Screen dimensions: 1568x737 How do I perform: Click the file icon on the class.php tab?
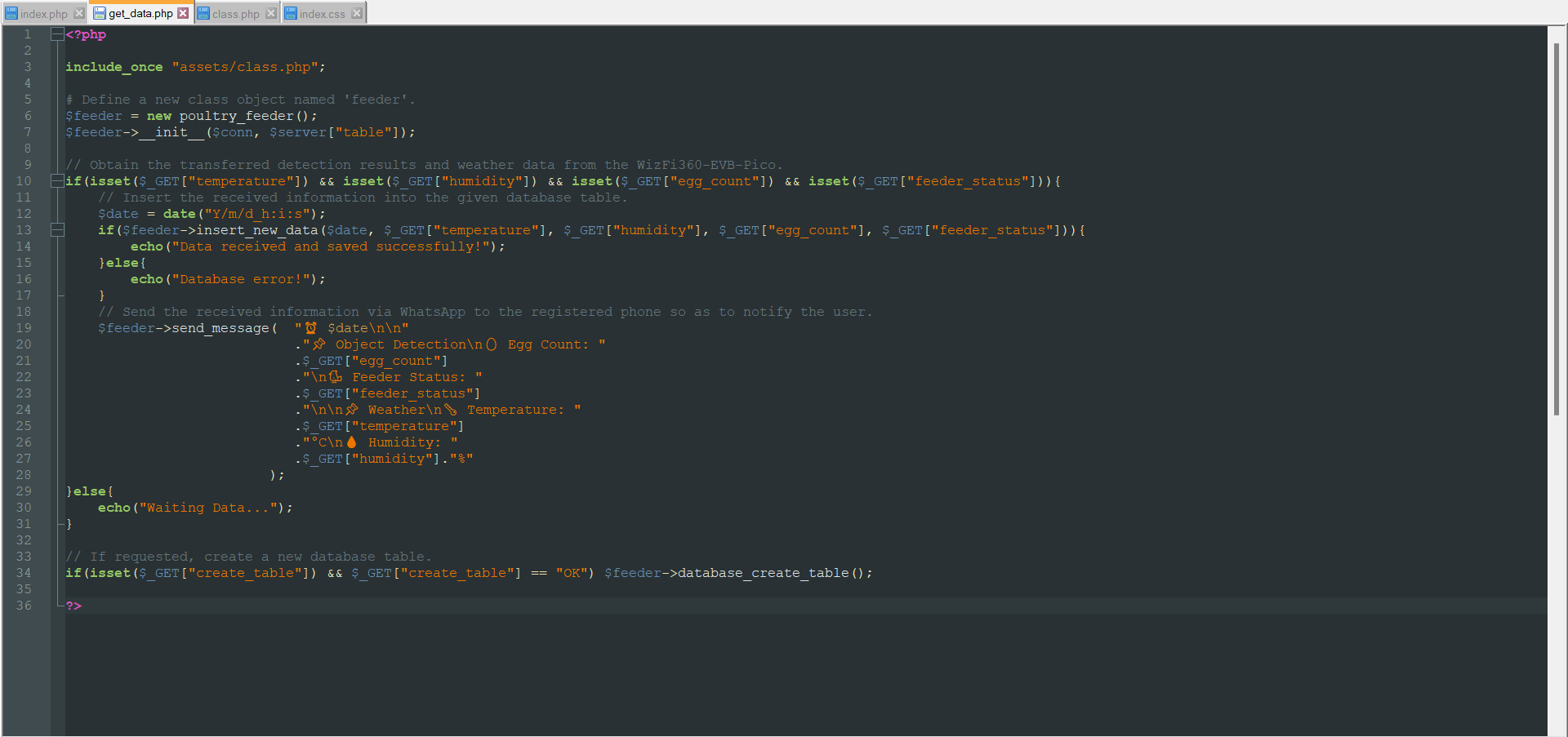pyautogui.click(x=203, y=13)
